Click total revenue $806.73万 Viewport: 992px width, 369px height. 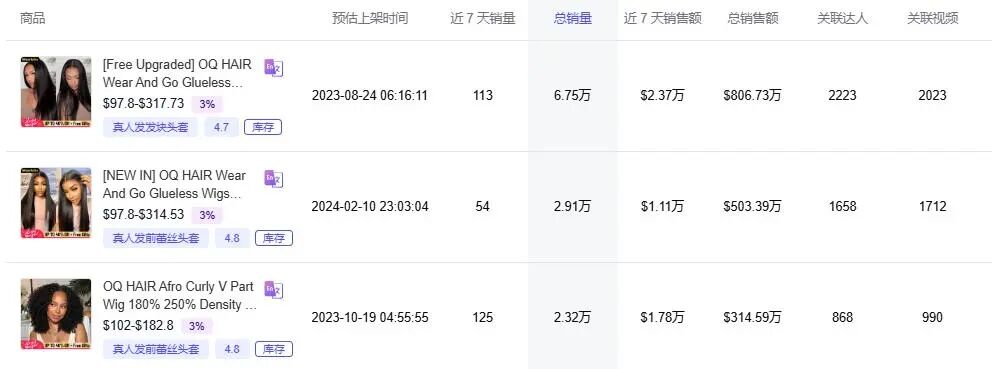[x=753, y=96]
